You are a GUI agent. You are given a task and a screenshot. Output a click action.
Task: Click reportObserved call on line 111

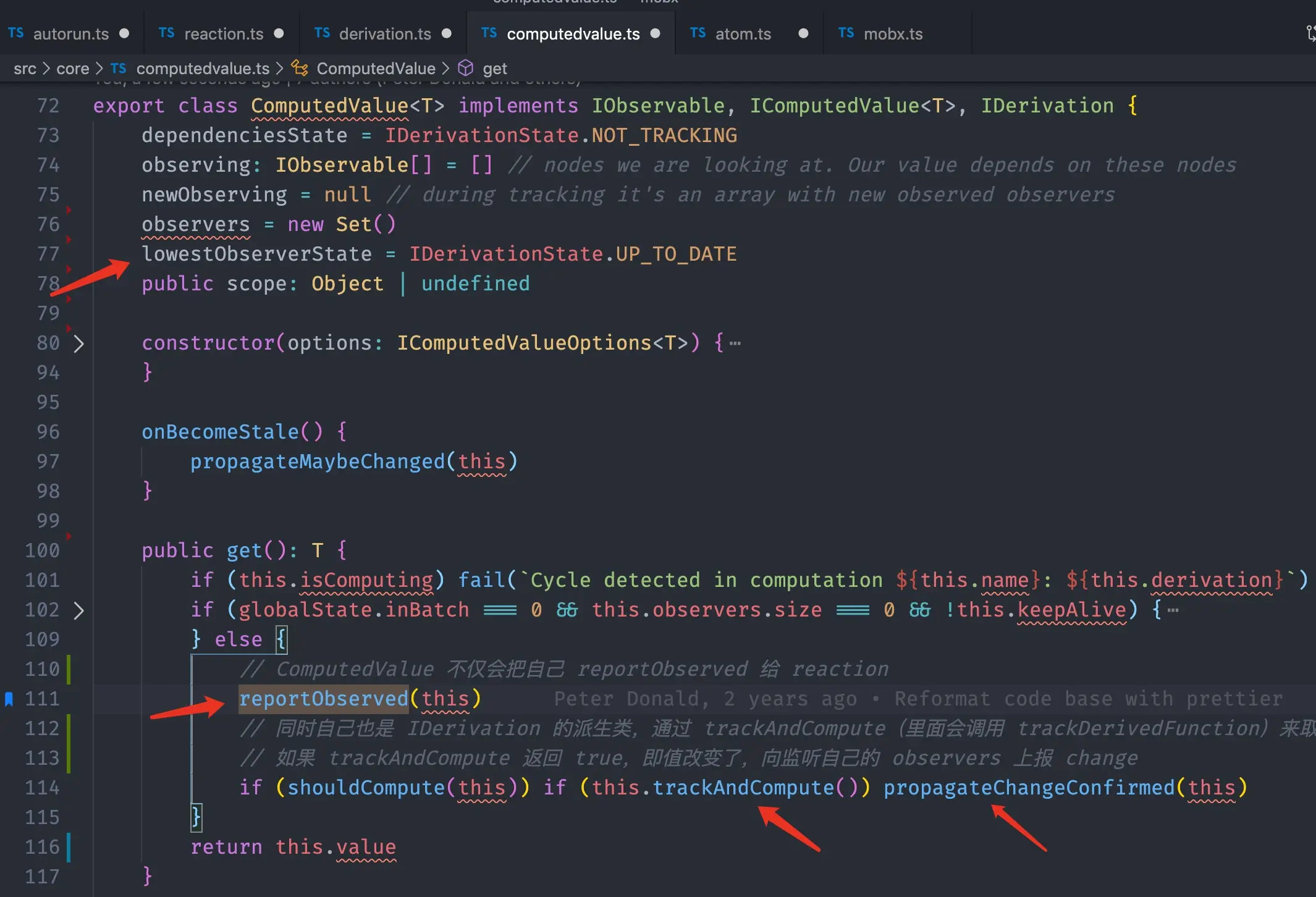pos(323,699)
